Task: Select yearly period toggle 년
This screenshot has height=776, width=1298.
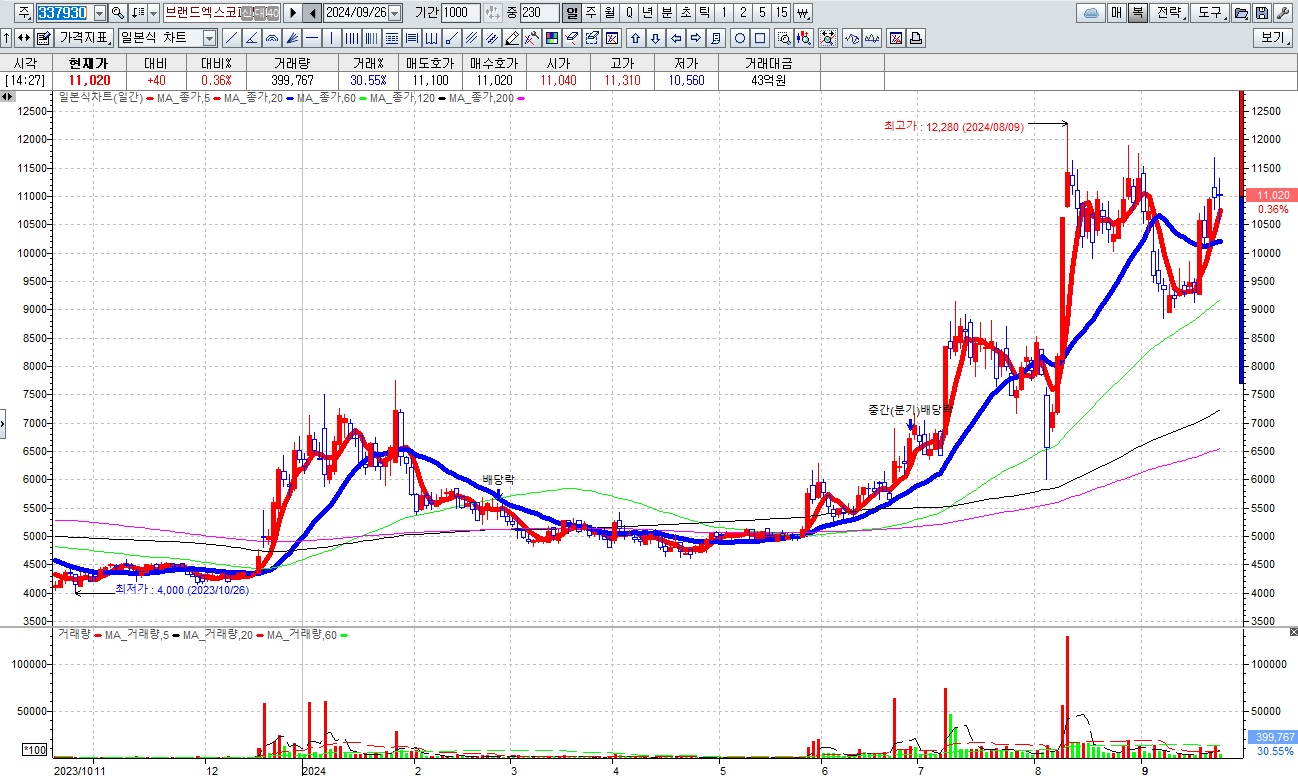Action: 648,13
